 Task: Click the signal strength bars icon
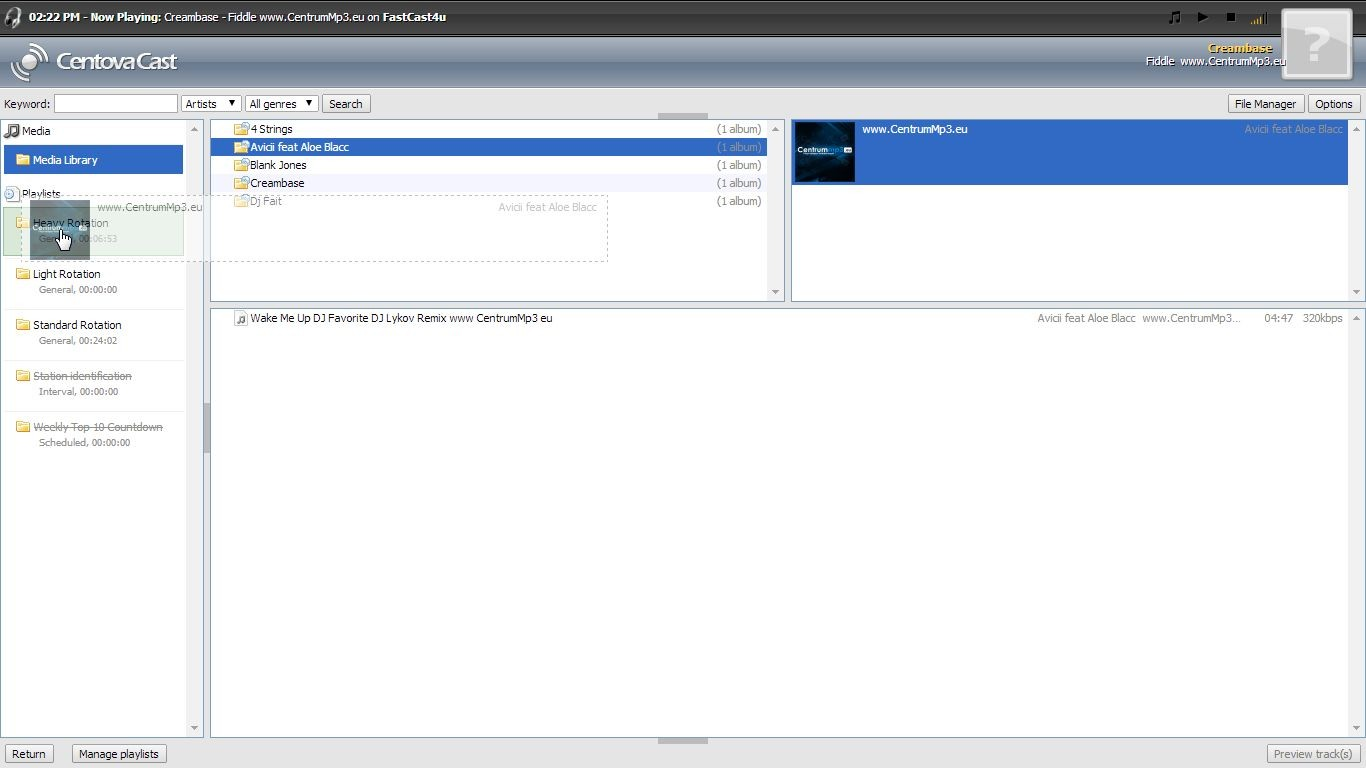tap(1258, 18)
